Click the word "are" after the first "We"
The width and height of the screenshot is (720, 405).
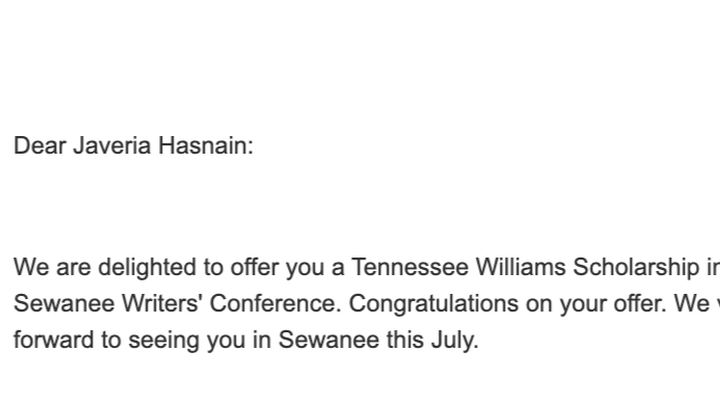tap(73, 267)
